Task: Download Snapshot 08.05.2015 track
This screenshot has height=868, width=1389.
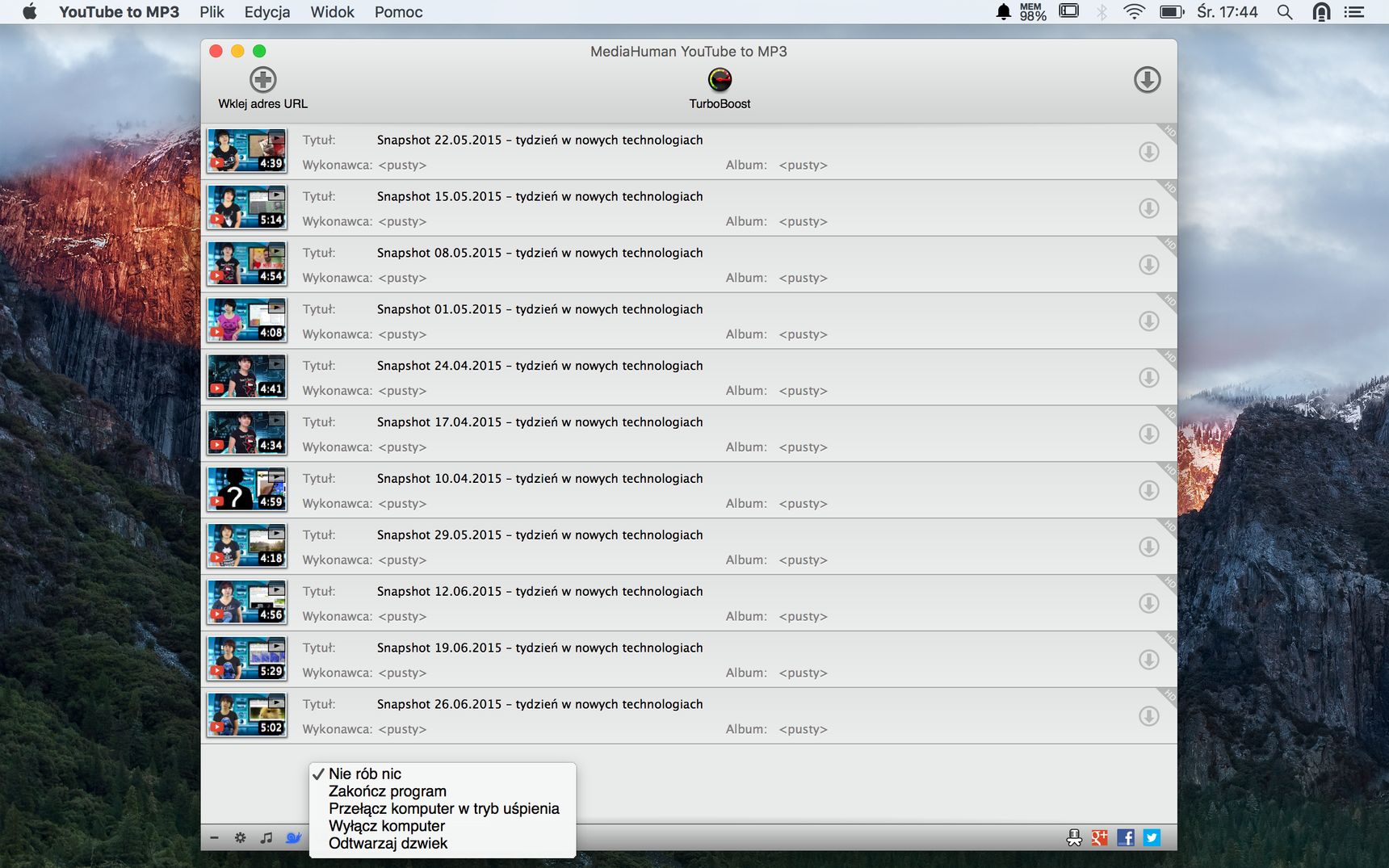Action: 1148,265
